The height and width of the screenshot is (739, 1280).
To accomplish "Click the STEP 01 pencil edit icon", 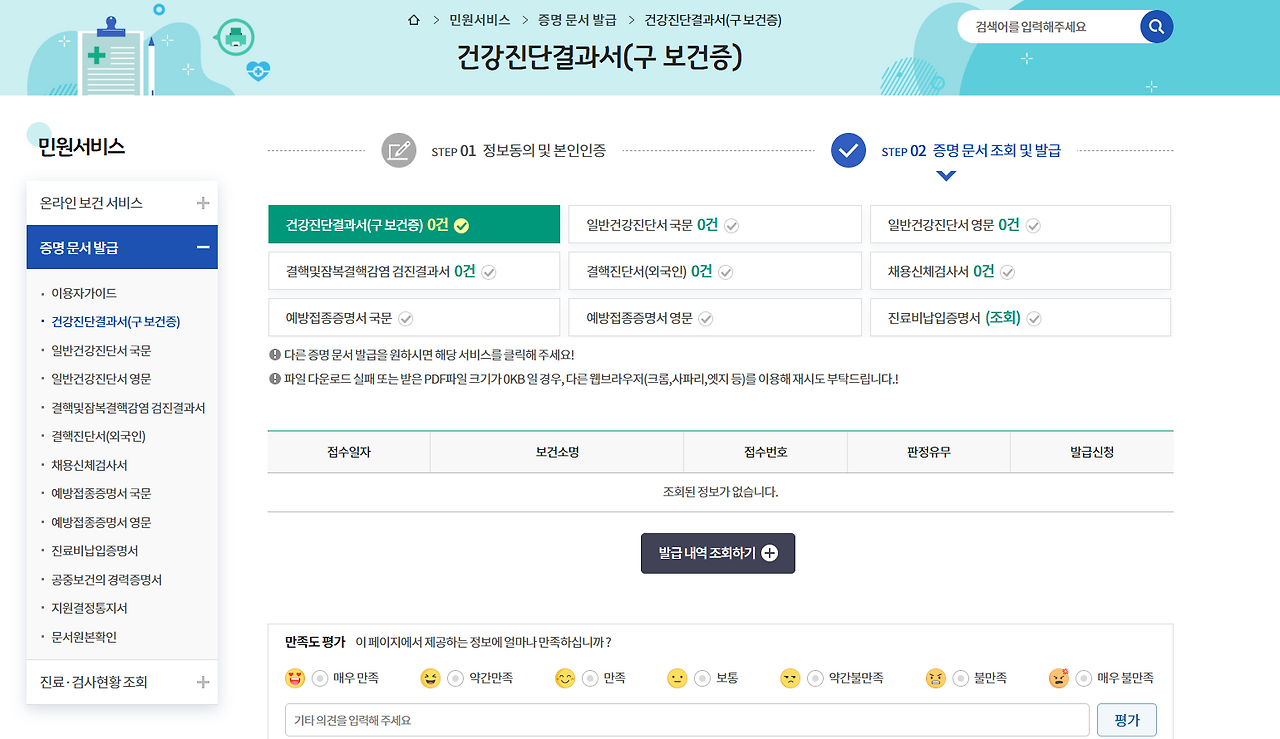I will tap(399, 151).
